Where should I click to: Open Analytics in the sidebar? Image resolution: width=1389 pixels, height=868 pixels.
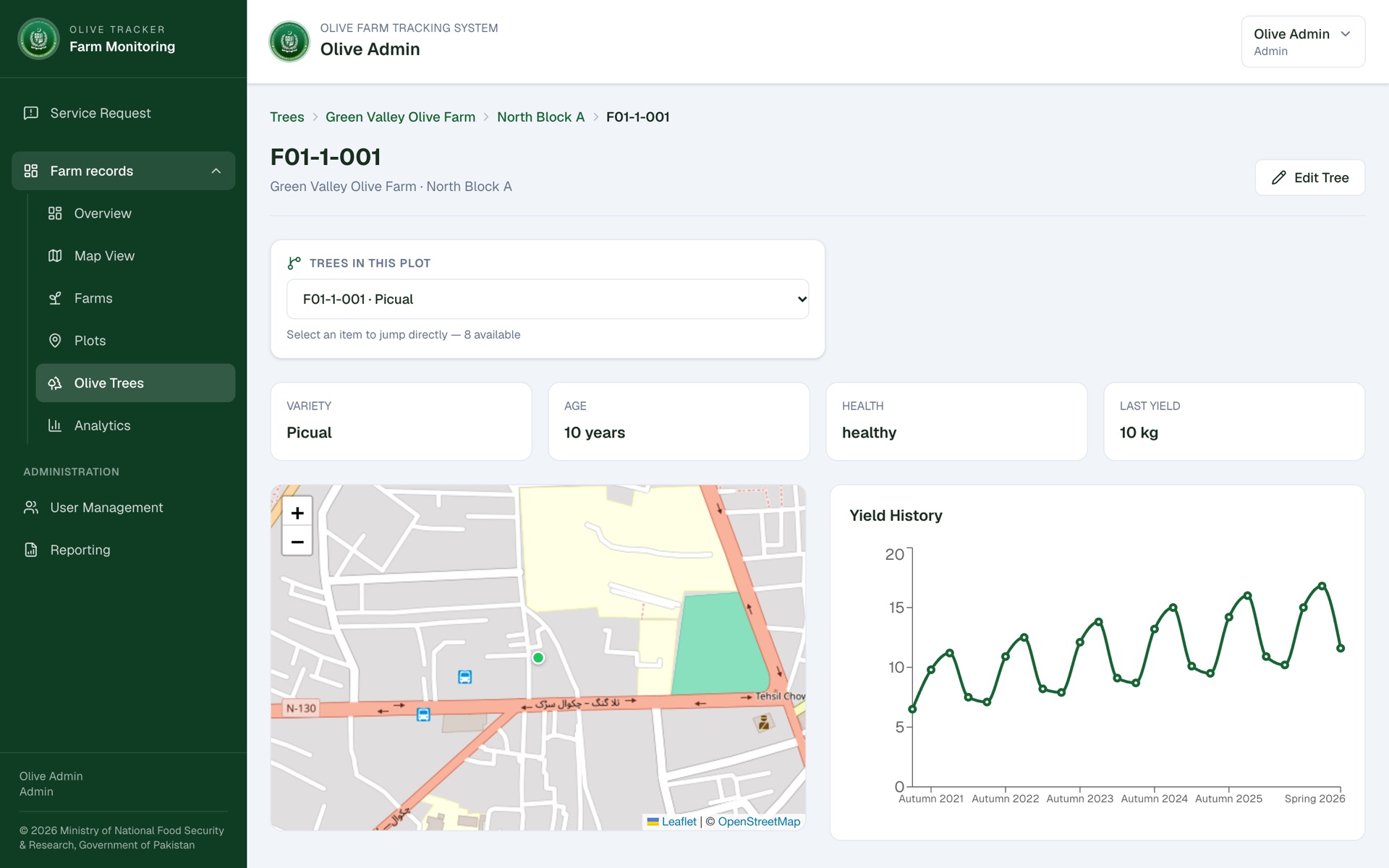coord(135,425)
